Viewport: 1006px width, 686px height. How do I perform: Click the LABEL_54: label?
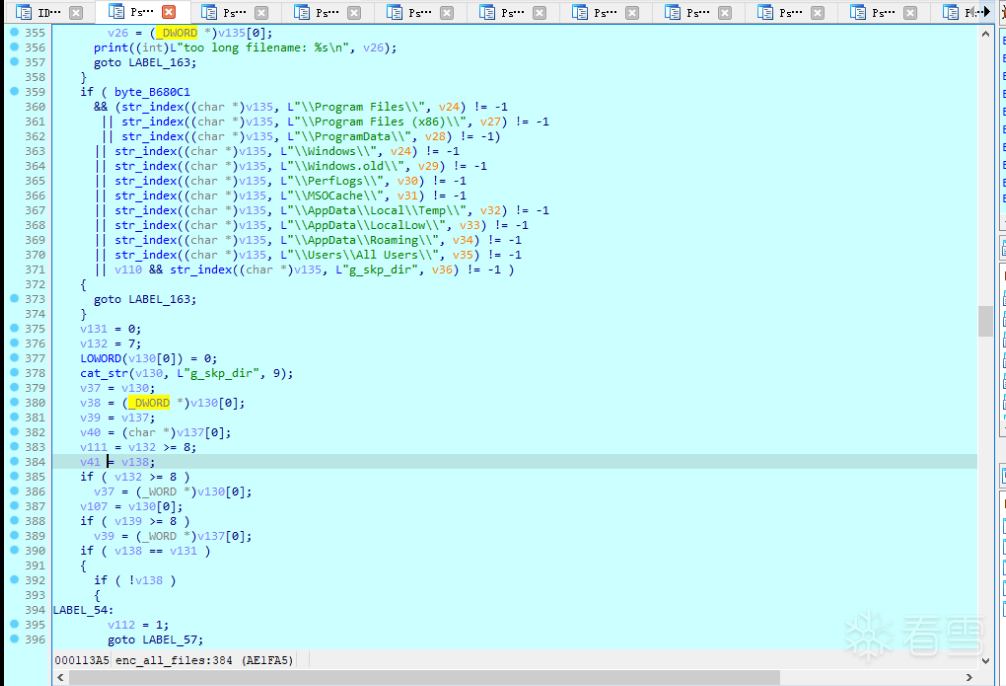83,610
